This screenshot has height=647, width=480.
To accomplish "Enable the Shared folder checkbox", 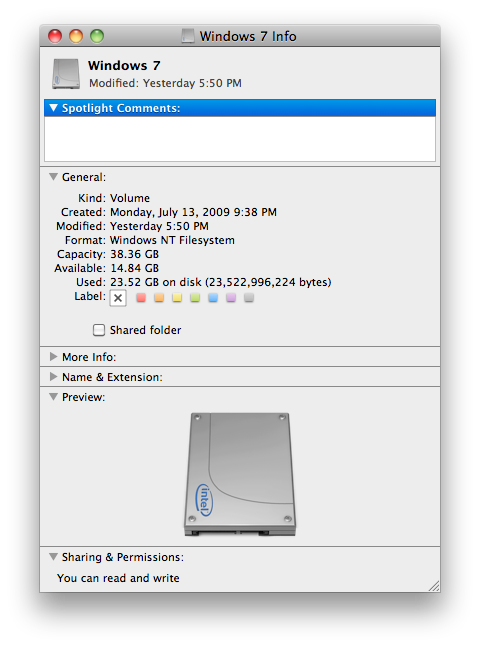I will coord(99,330).
